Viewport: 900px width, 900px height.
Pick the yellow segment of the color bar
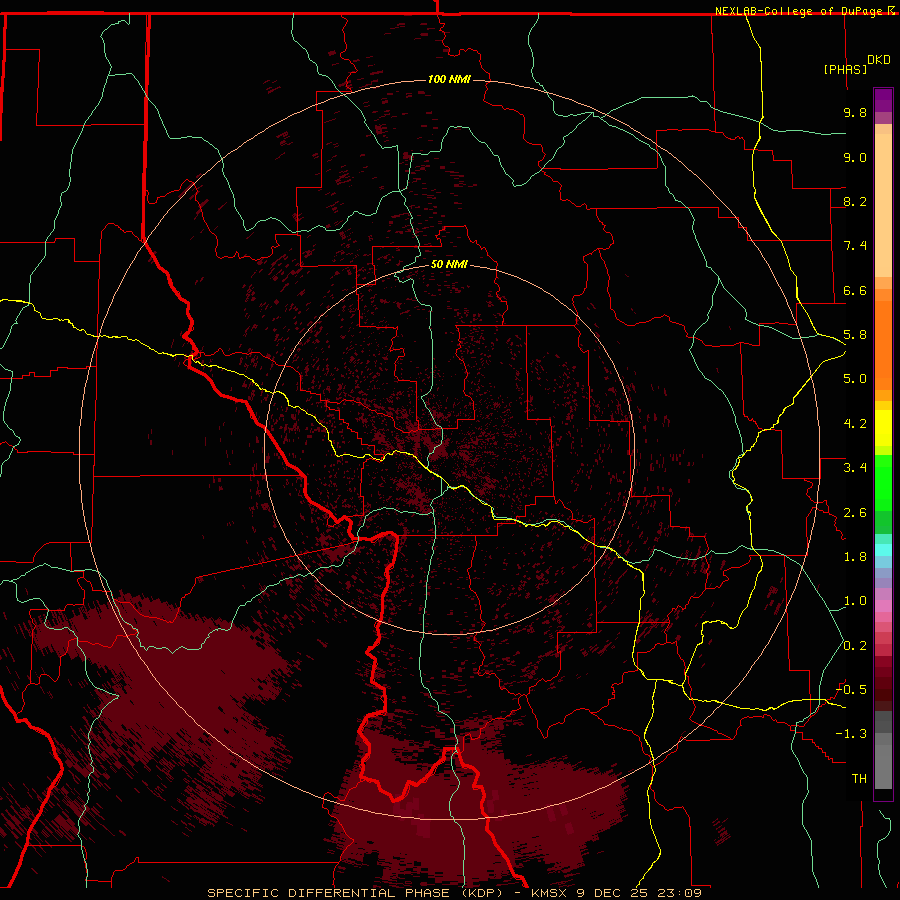(883, 428)
